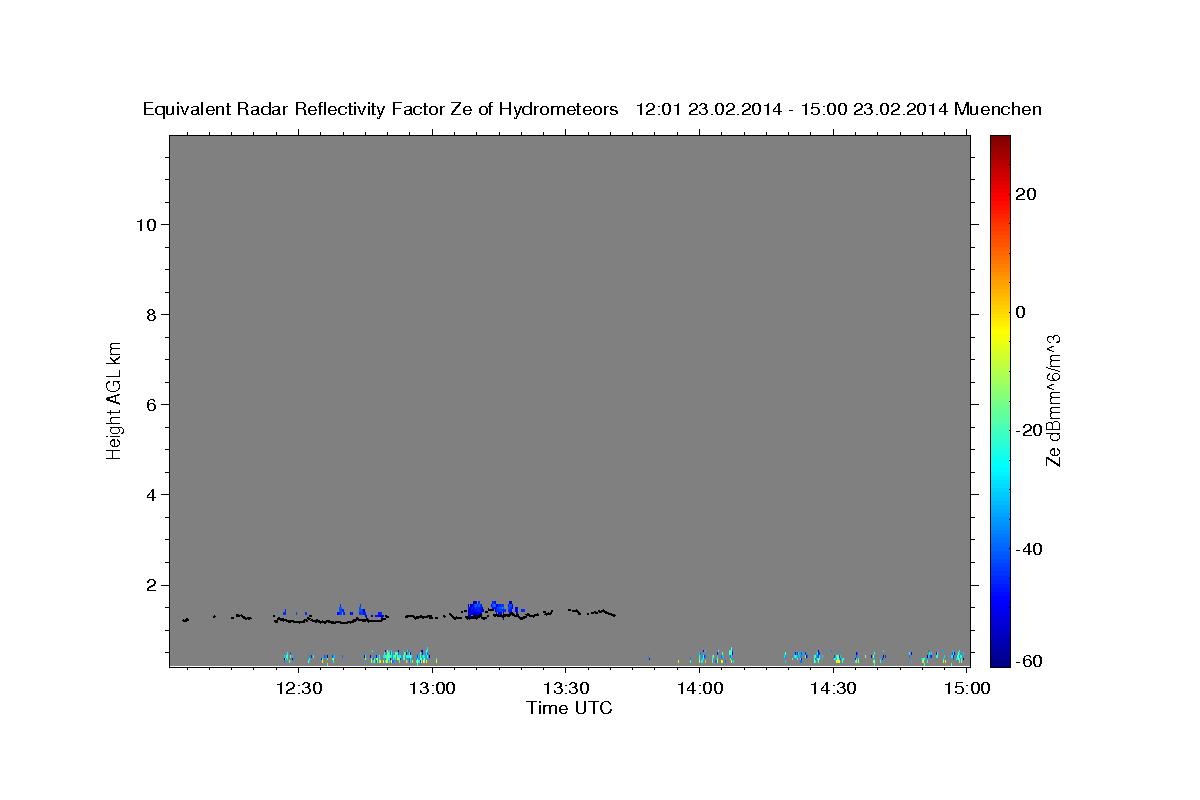Click the green section of the colorbar
This screenshot has height=800, width=1200.
coord(999,400)
